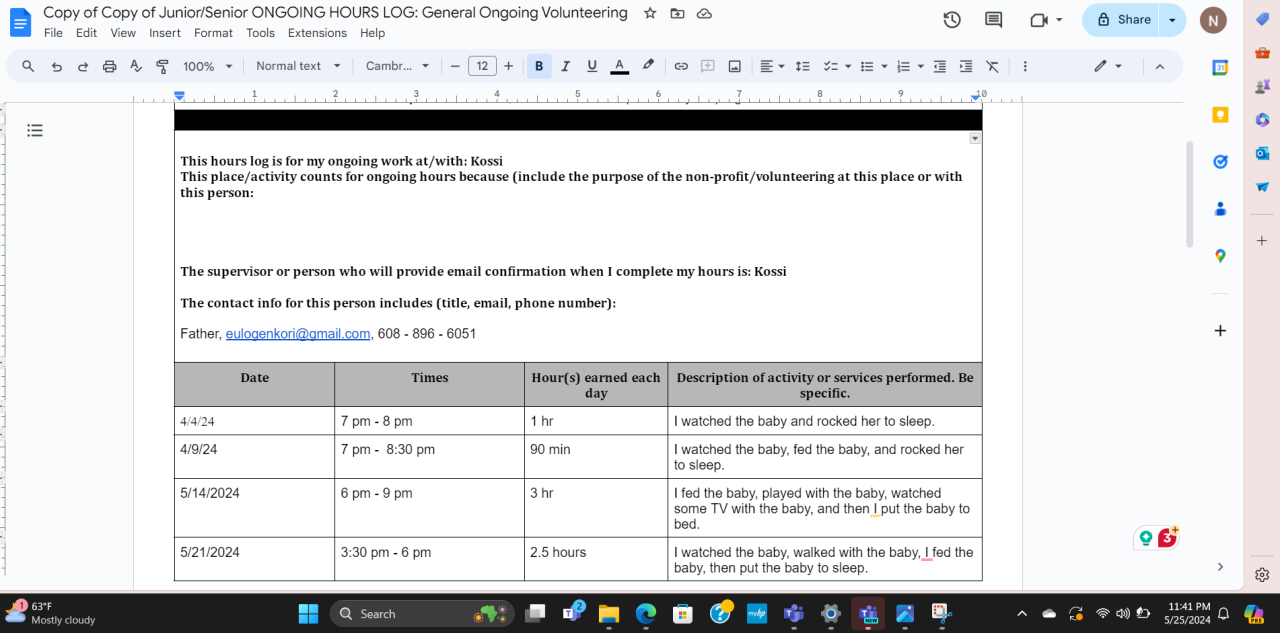The height and width of the screenshot is (633, 1280).
Task: Show all comments using the header icon
Action: coord(993,20)
